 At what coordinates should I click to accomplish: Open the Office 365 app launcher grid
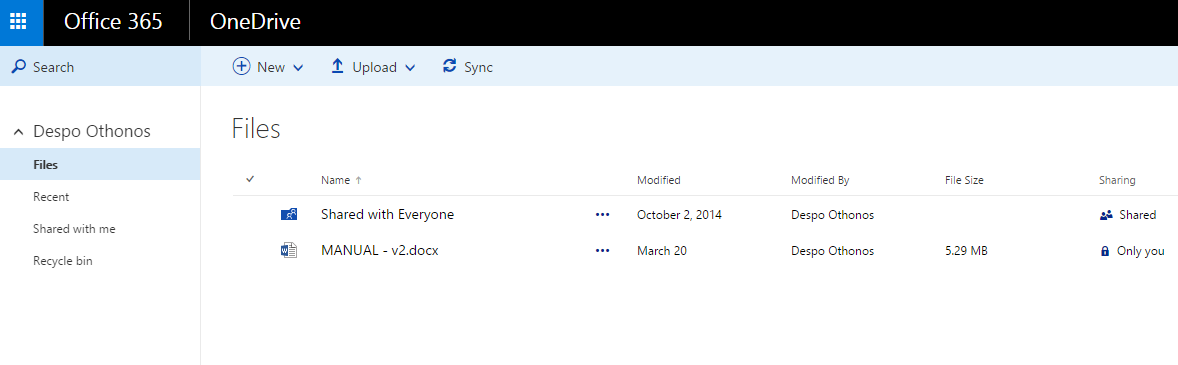click(18, 22)
